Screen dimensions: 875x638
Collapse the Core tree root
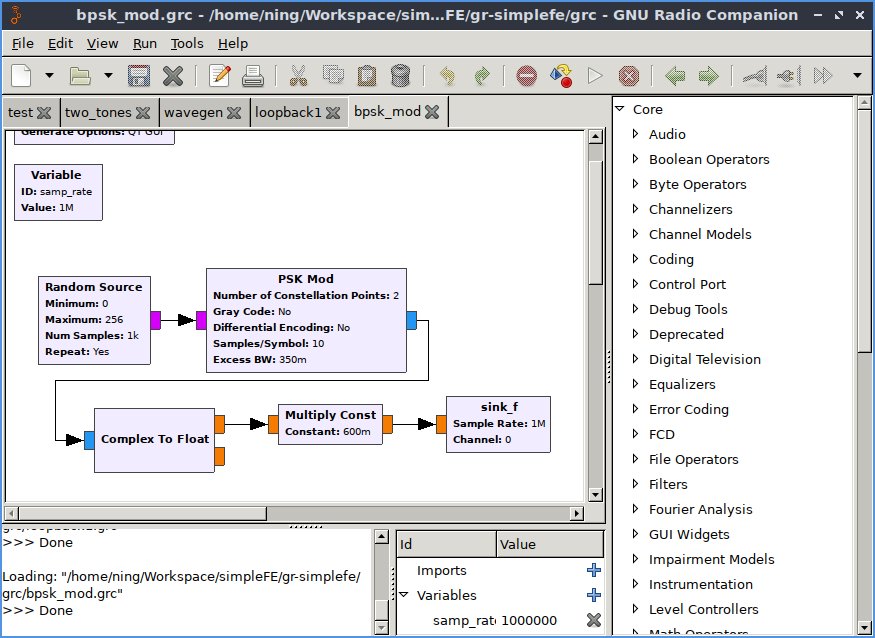click(x=620, y=109)
